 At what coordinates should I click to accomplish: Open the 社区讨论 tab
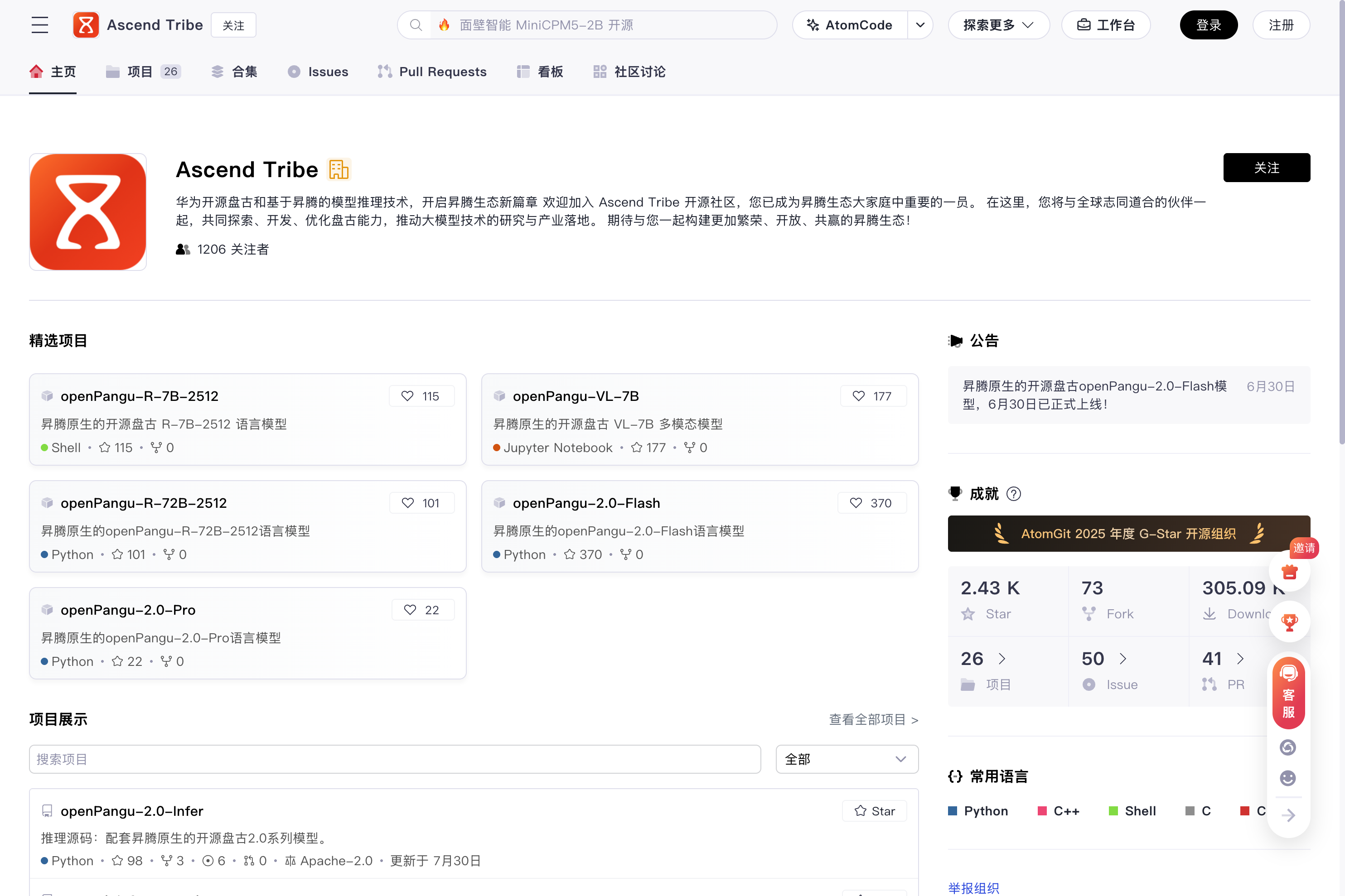629,72
